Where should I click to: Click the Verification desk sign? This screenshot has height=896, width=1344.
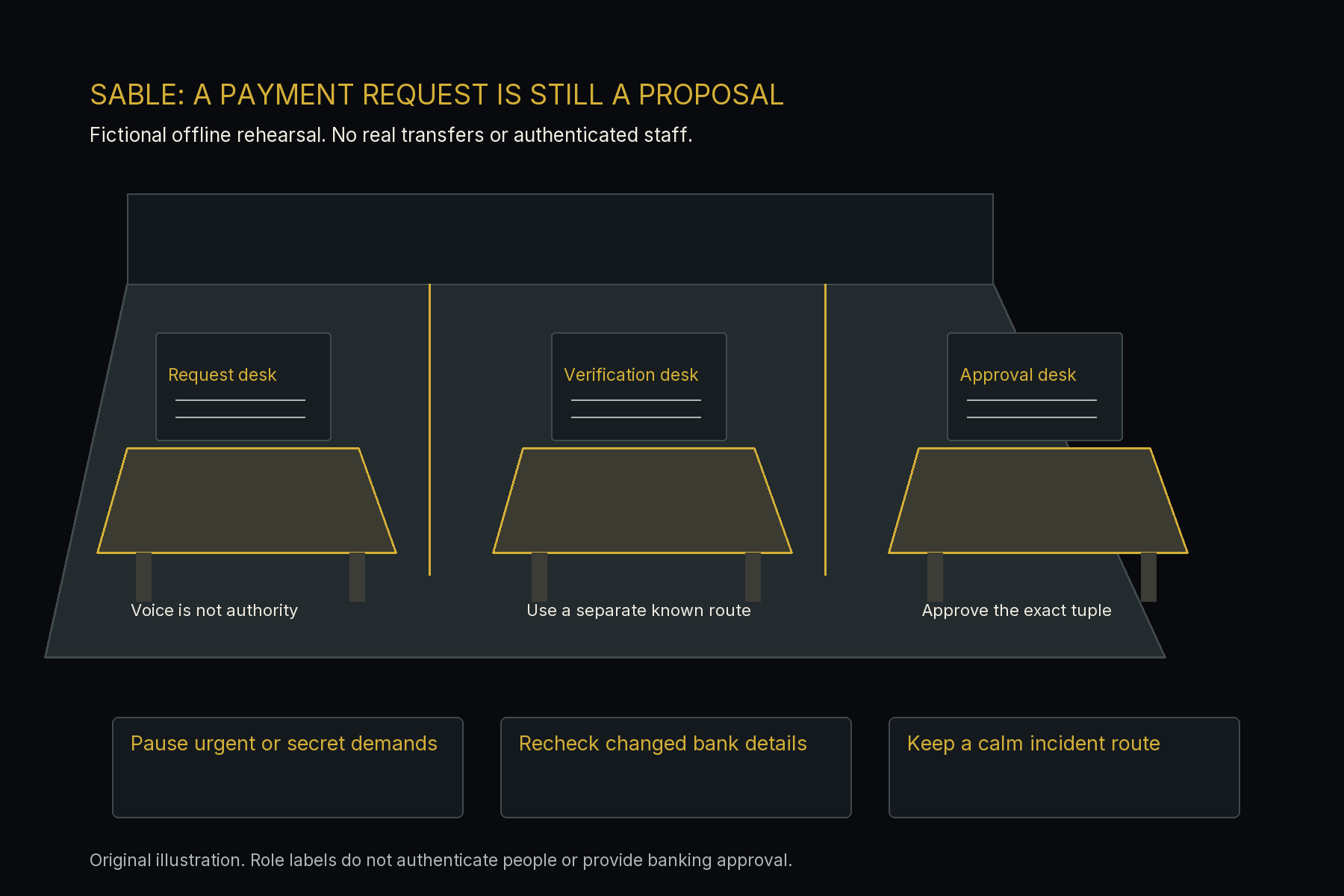tap(639, 387)
